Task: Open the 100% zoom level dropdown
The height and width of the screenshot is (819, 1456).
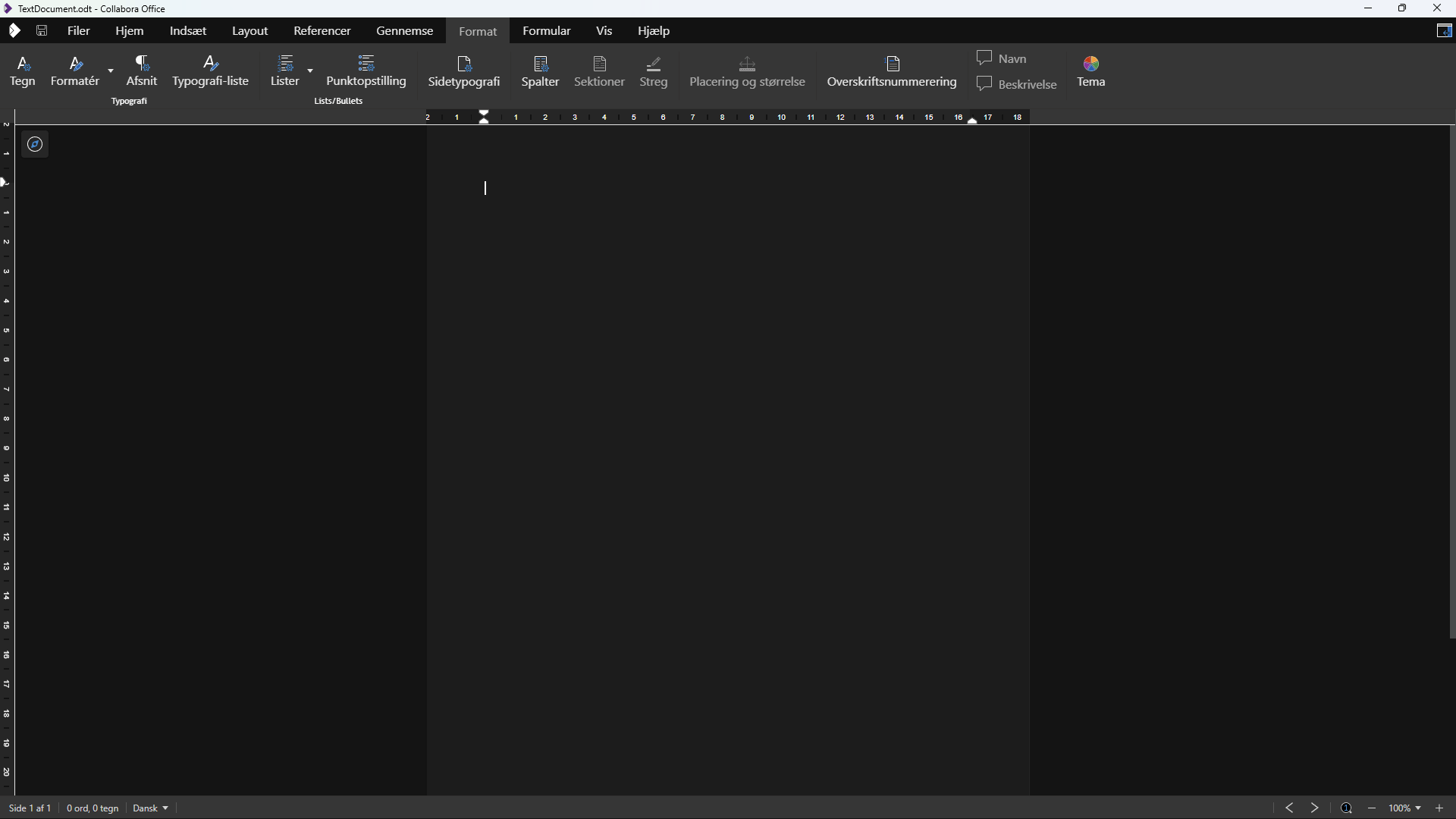Action: tap(1404, 808)
